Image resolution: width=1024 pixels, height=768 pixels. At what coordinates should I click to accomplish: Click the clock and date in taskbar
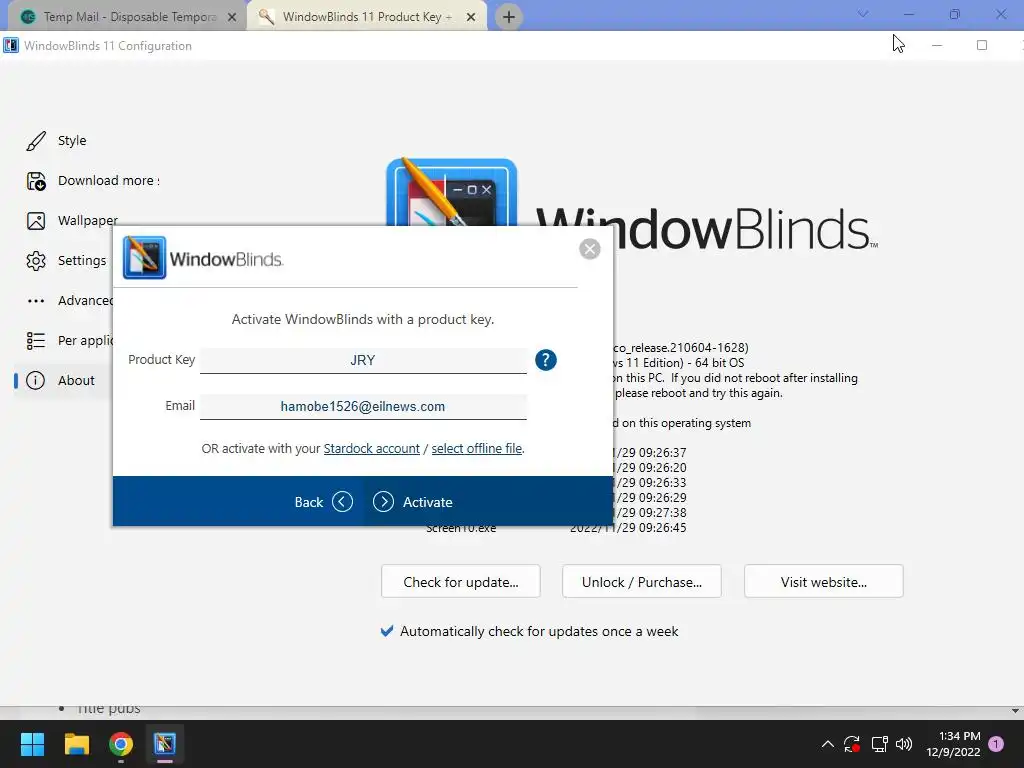click(953, 744)
